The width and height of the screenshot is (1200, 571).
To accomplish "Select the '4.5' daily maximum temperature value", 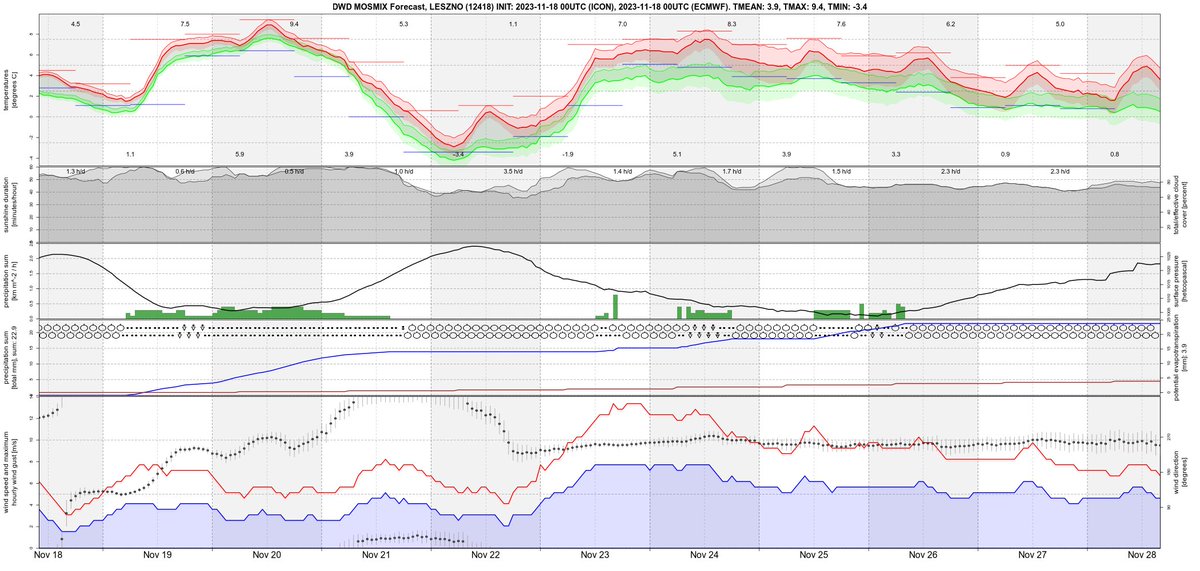I will point(75,23).
